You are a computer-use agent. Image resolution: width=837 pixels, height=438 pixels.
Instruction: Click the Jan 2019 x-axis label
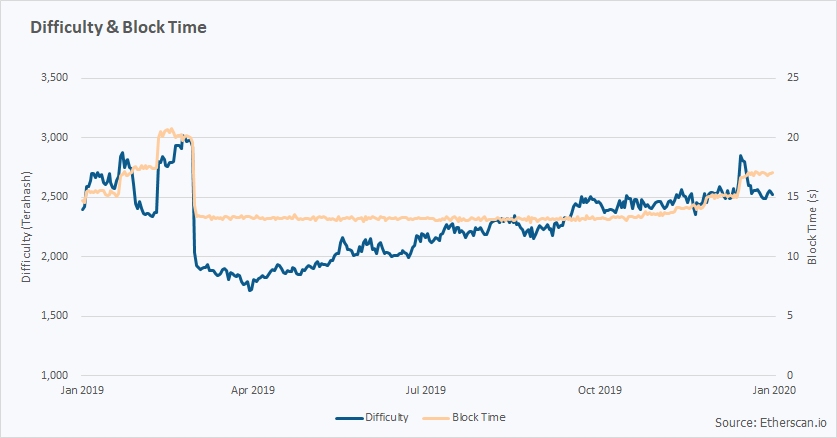(82, 390)
